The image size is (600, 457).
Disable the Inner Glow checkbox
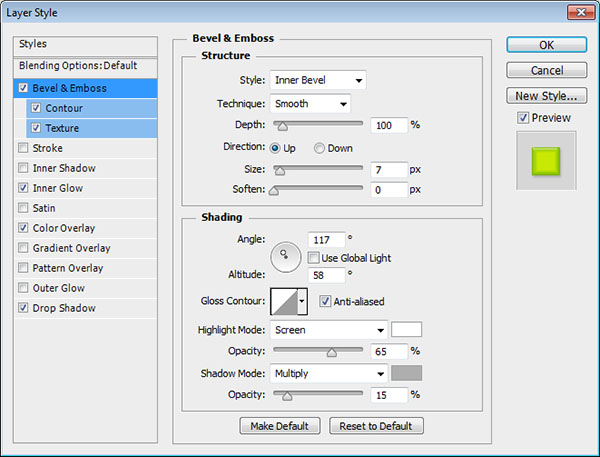click(x=23, y=188)
